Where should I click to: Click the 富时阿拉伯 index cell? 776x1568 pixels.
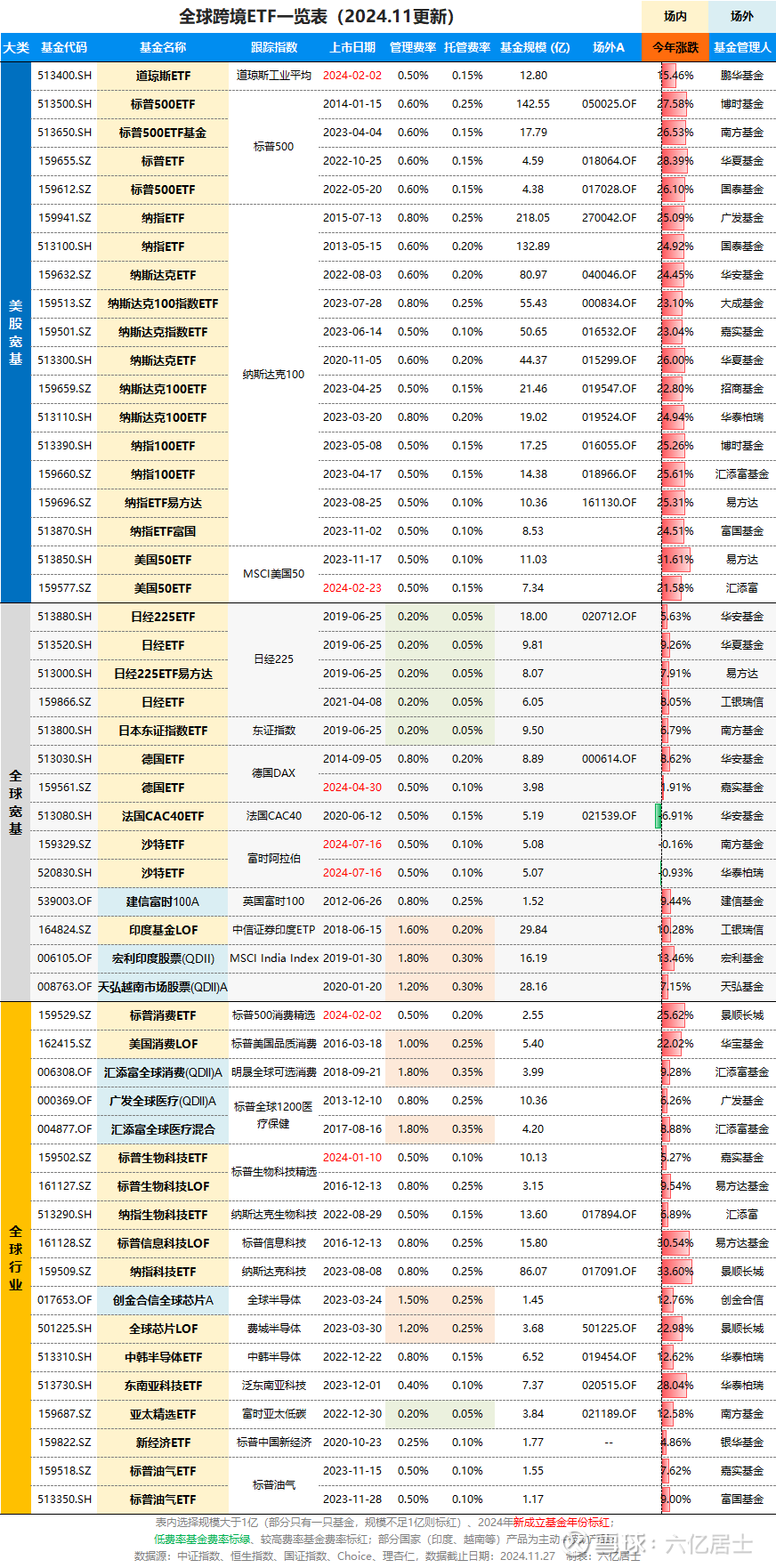tap(274, 859)
